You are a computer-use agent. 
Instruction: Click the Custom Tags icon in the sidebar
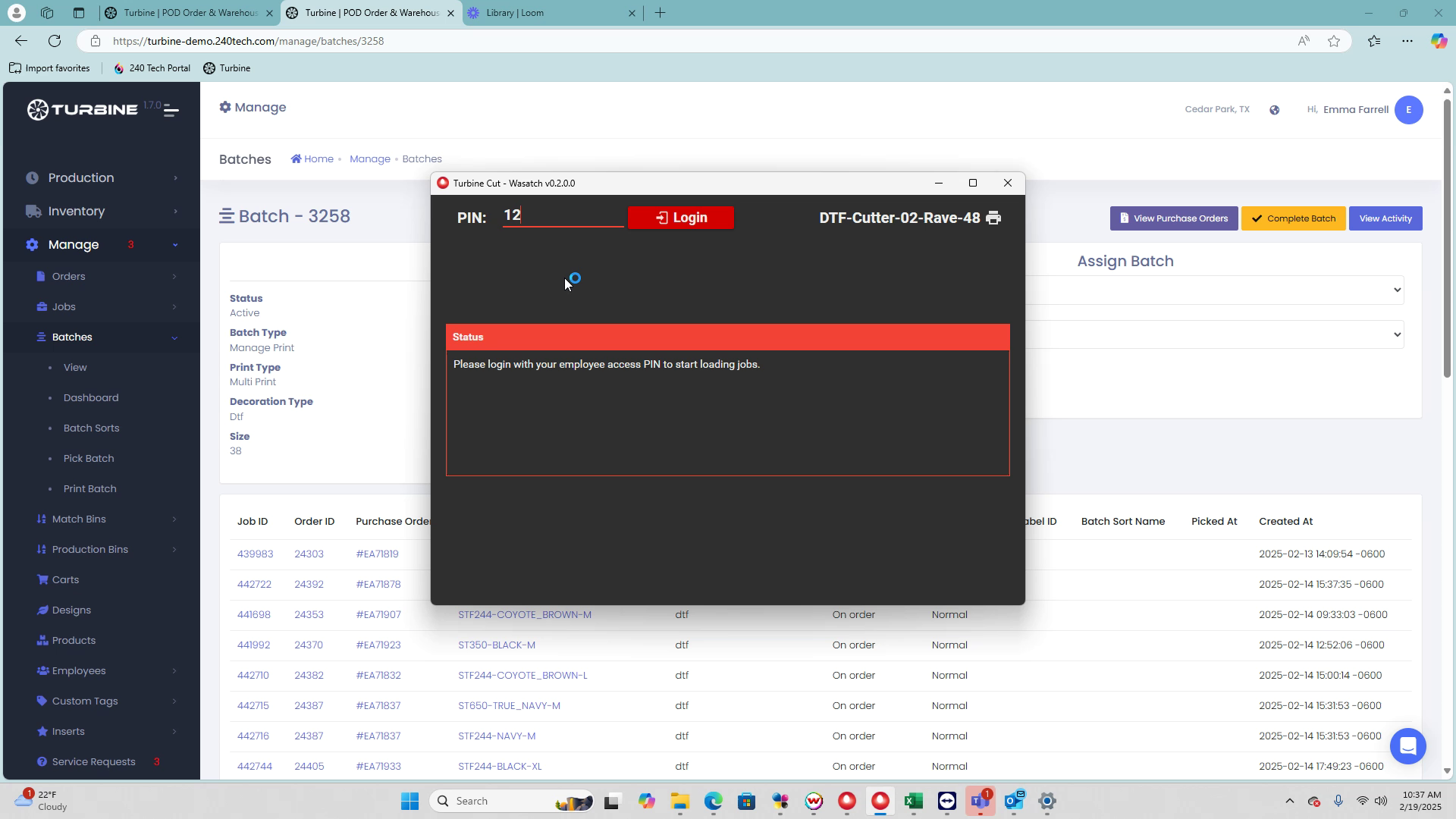pyautogui.click(x=42, y=701)
